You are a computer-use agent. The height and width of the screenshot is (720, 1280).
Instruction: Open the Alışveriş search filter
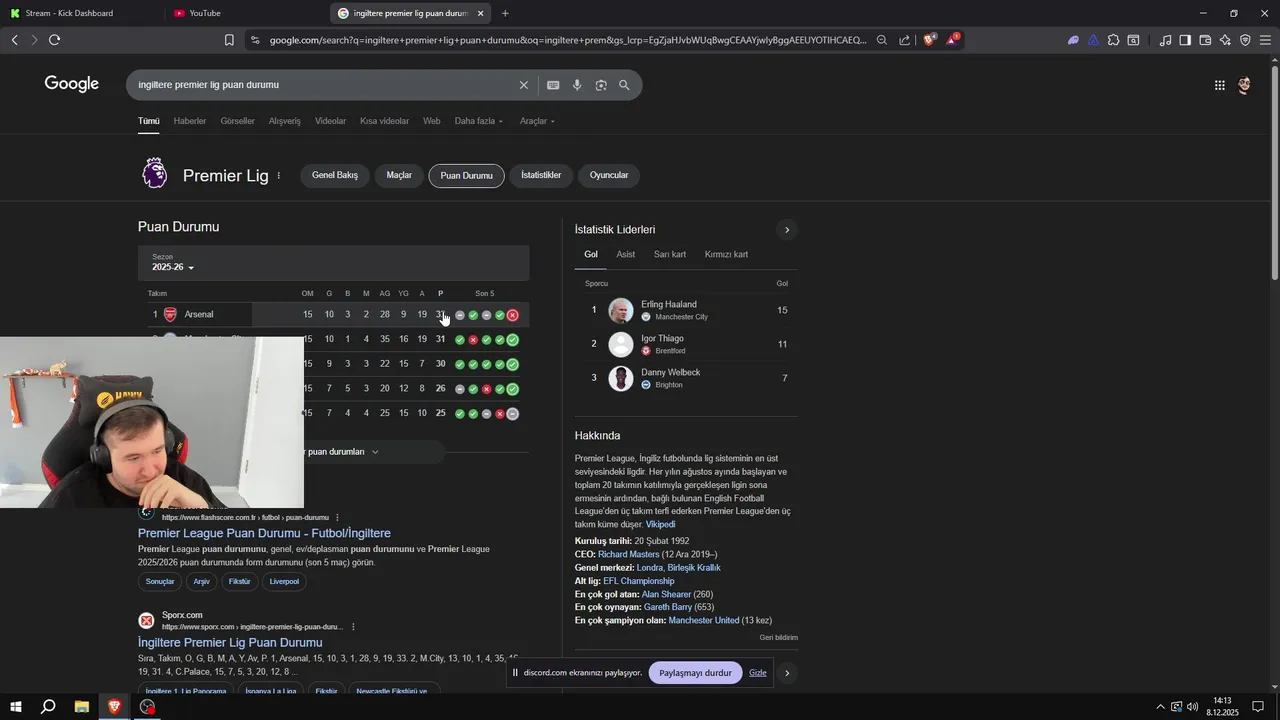point(284,121)
